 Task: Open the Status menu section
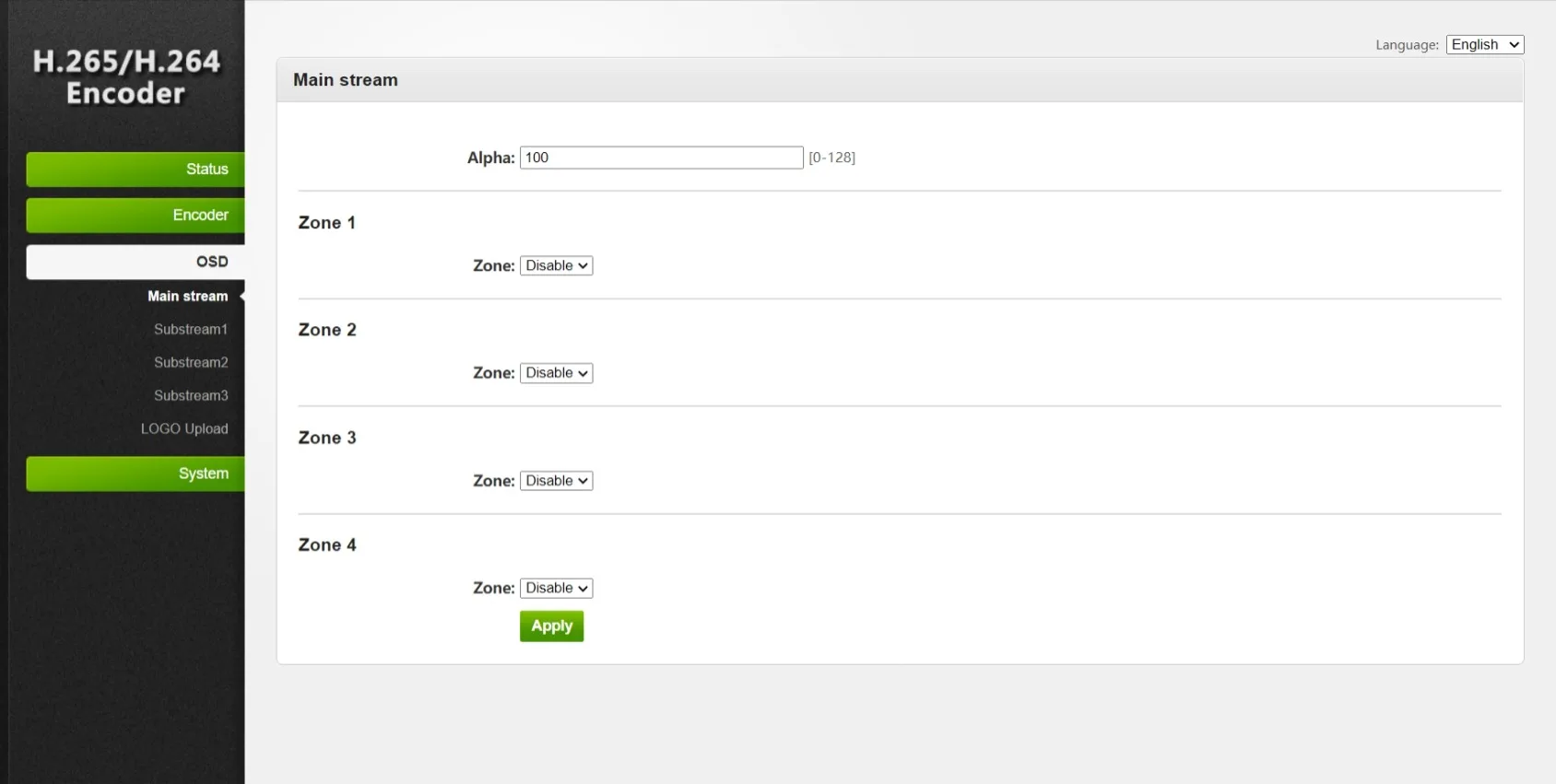(x=136, y=170)
